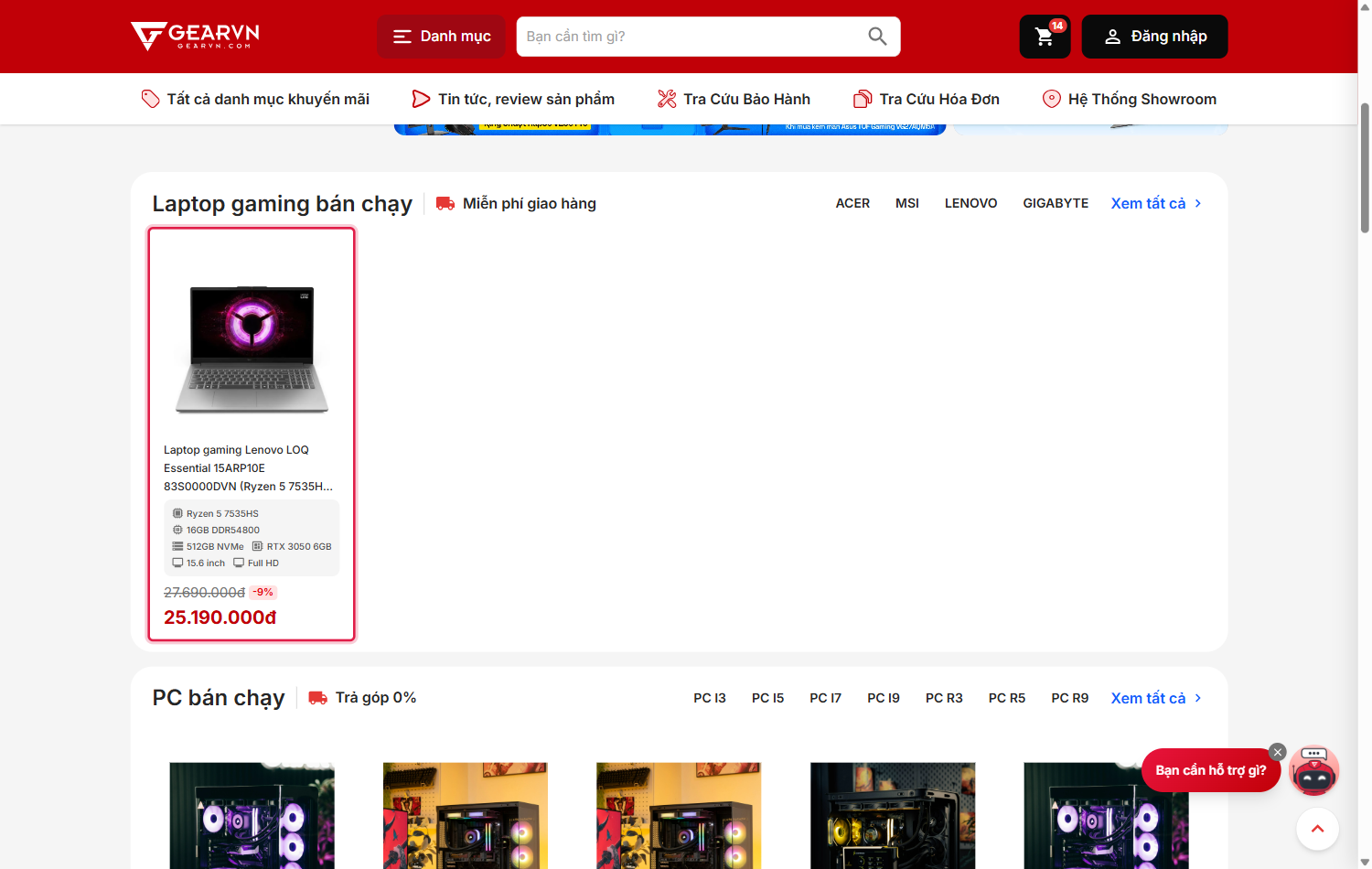The width and height of the screenshot is (1372, 869).
Task: Select the PC I7 filter
Action: click(x=825, y=698)
